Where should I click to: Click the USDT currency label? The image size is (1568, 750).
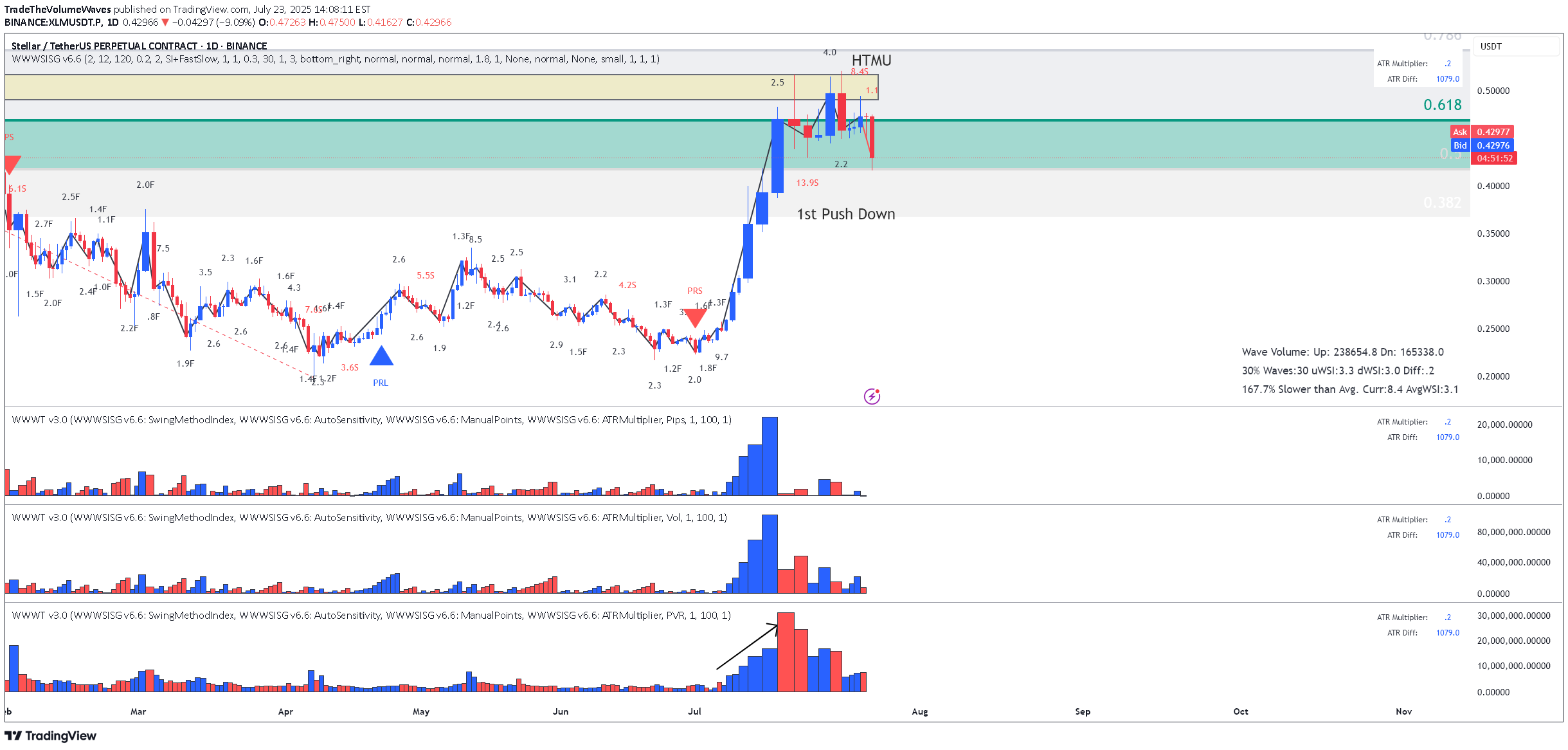1491,46
